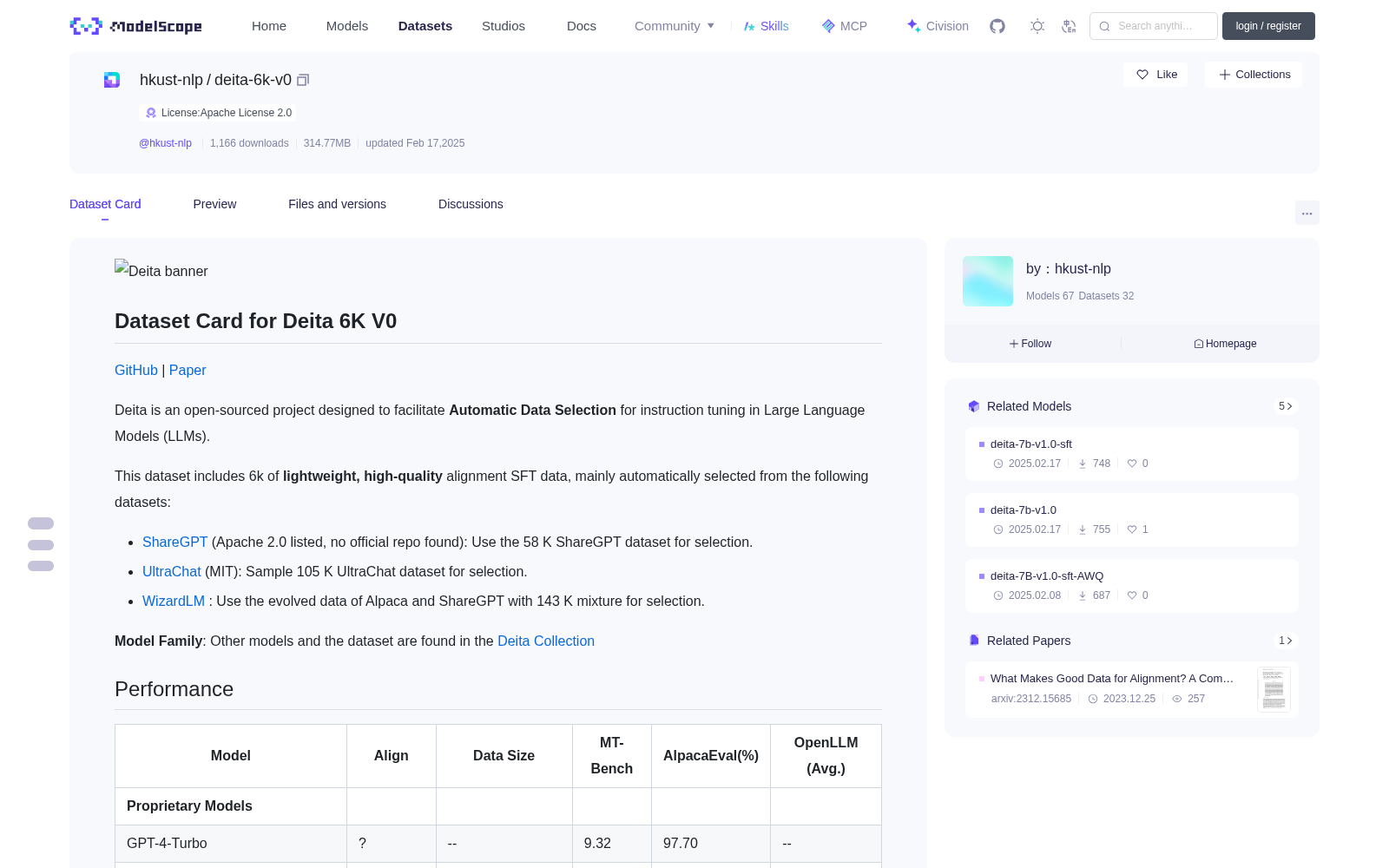Expand Related Models list arrow
1389x868 pixels.
coord(1286,406)
